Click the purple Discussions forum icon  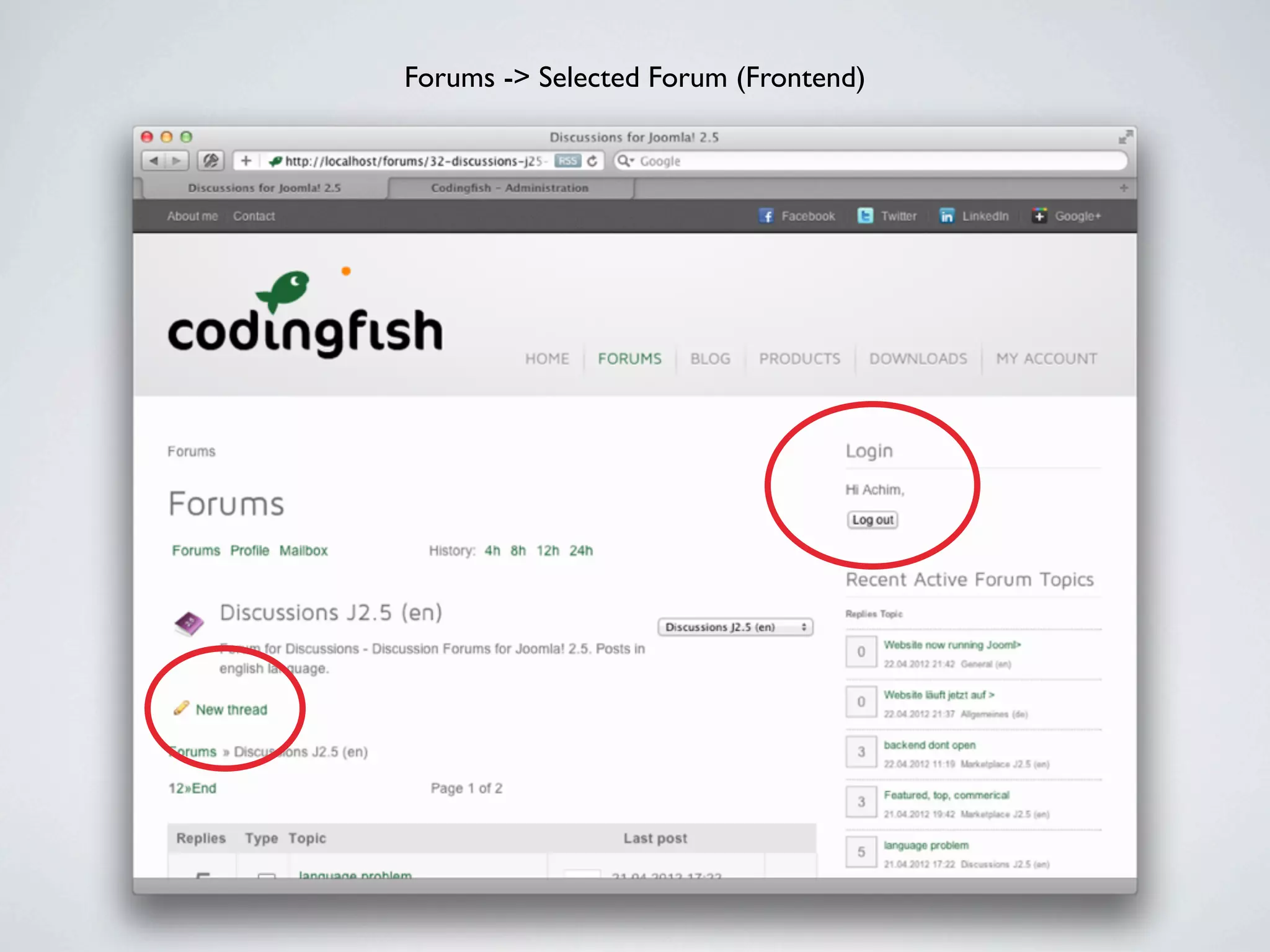coord(189,624)
